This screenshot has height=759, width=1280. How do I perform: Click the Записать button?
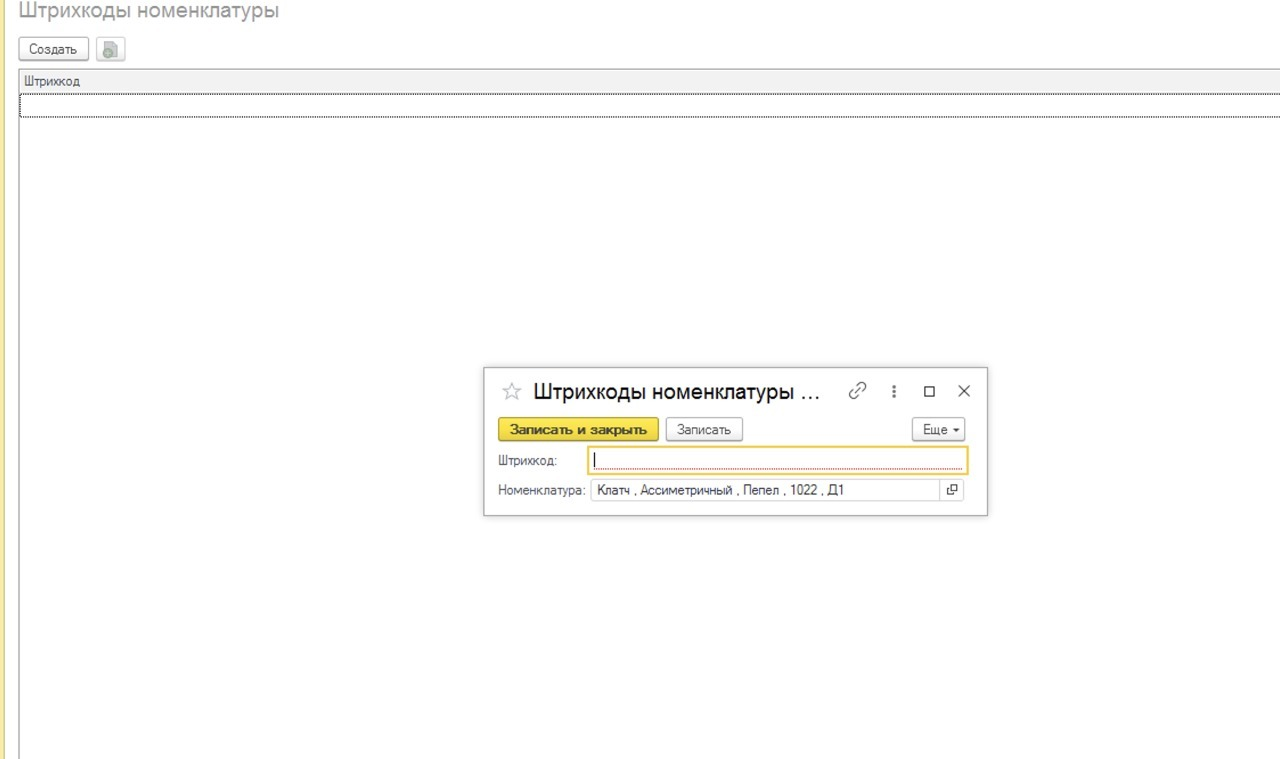click(x=704, y=429)
